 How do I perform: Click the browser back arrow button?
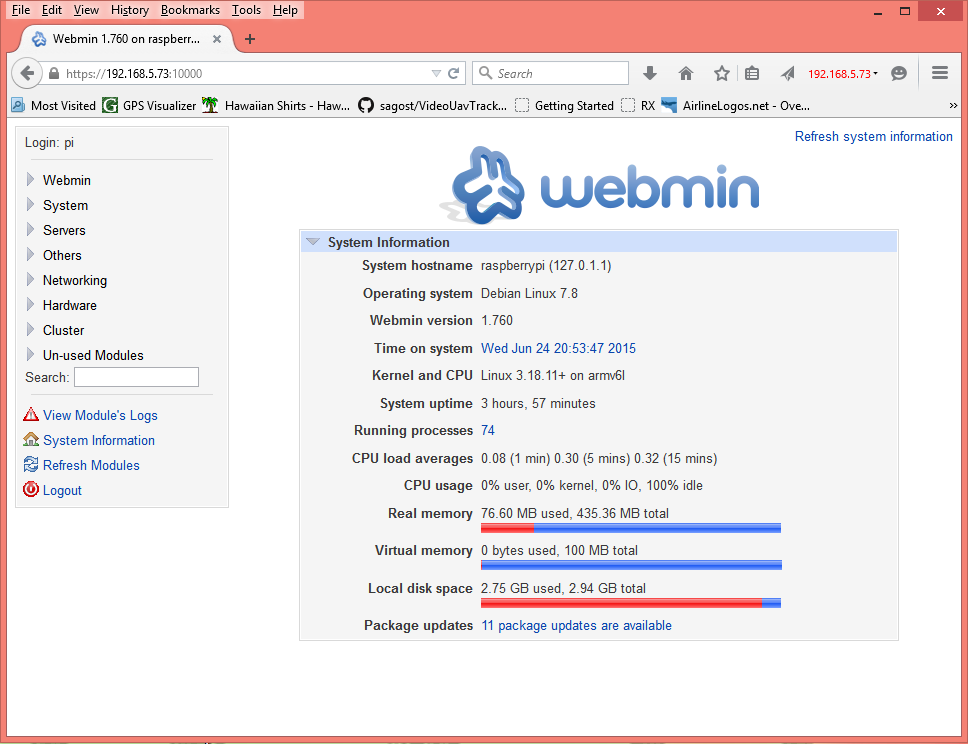click(x=27, y=73)
